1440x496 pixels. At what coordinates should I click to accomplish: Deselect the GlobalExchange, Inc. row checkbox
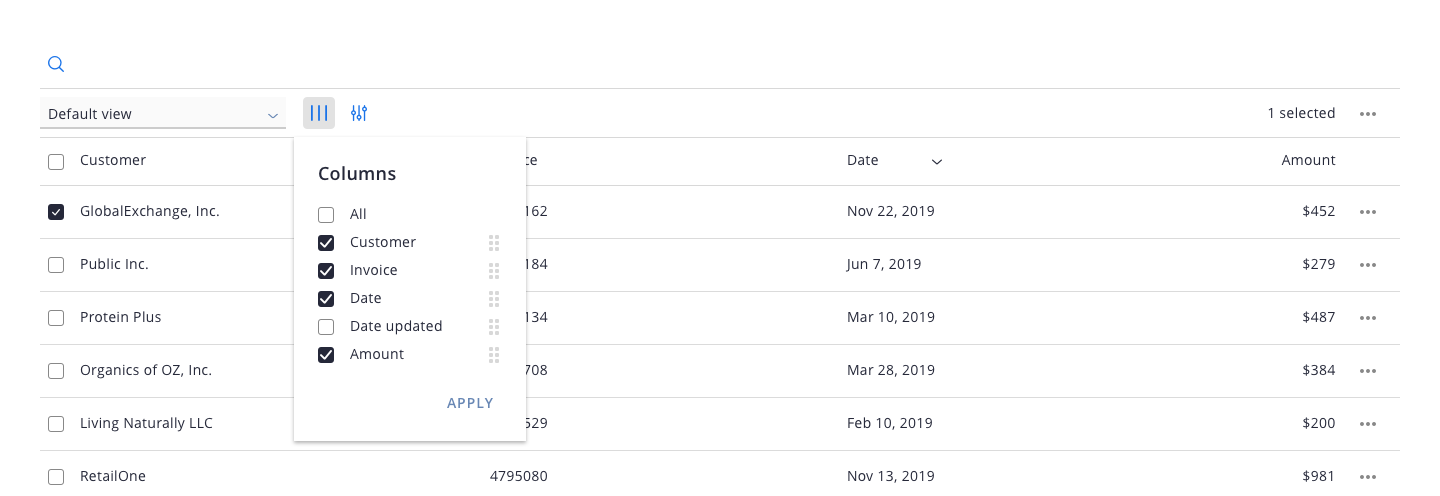pyautogui.click(x=56, y=212)
